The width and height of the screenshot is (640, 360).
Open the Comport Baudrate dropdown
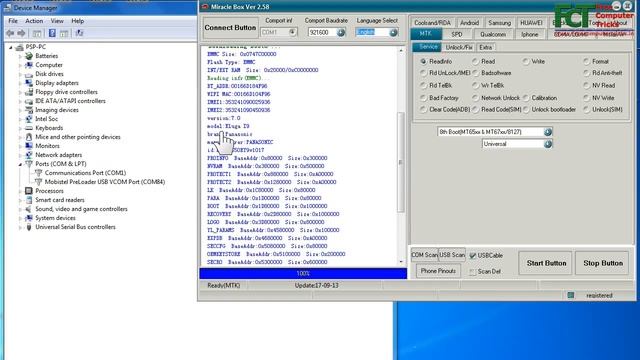tap(341, 32)
